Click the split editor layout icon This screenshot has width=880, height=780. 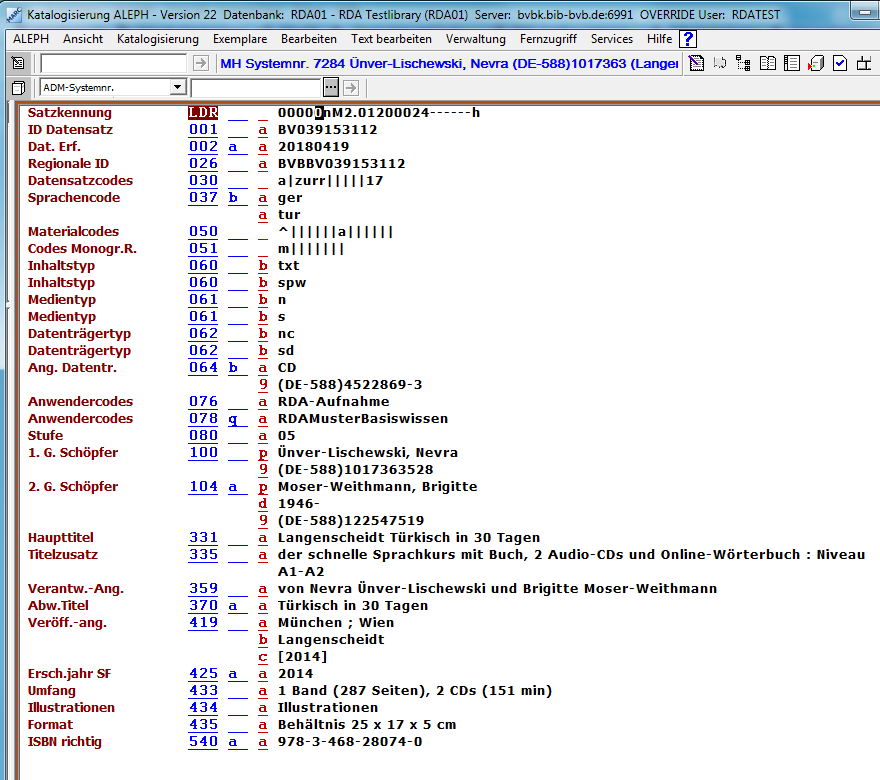pyautogui.click(x=865, y=63)
